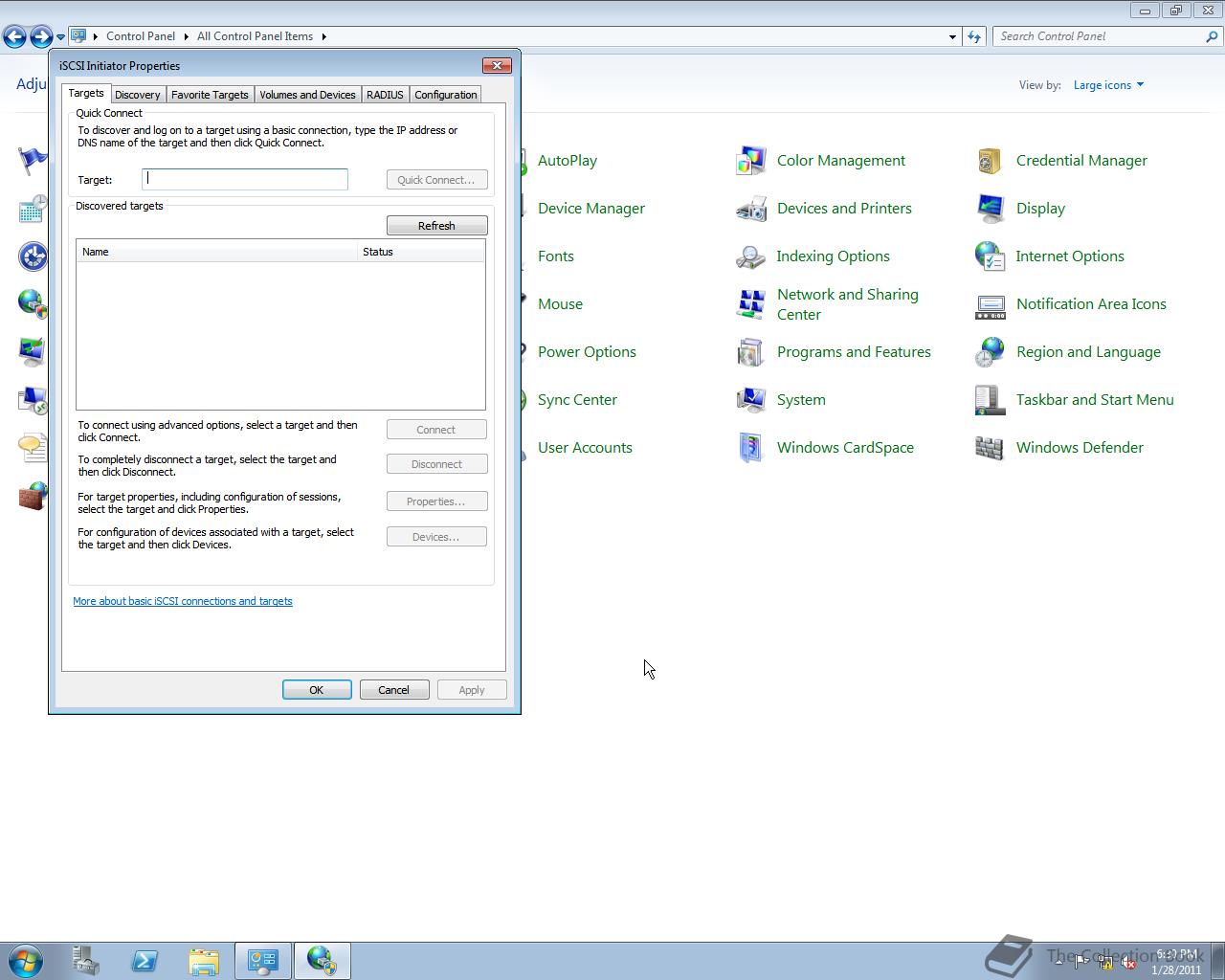Viewport: 1225px width, 980px height.
Task: Click Cancel in iSCSI Initiator Properties
Action: [393, 690]
